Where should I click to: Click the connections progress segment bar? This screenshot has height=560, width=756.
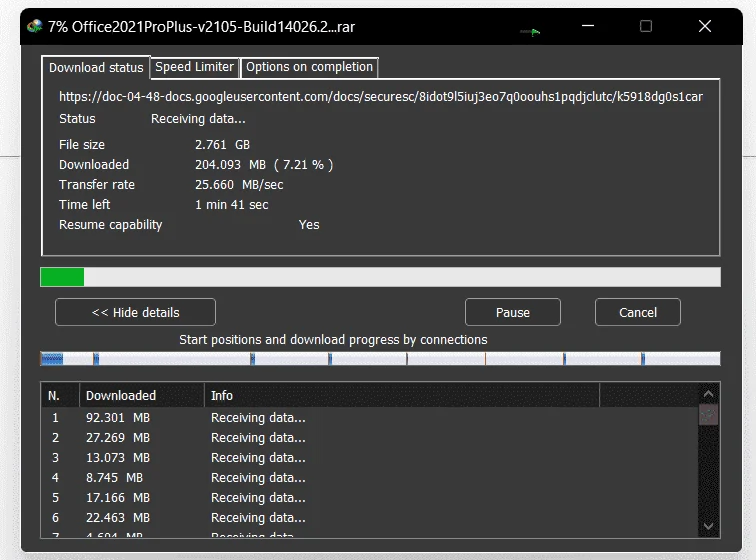pos(380,359)
